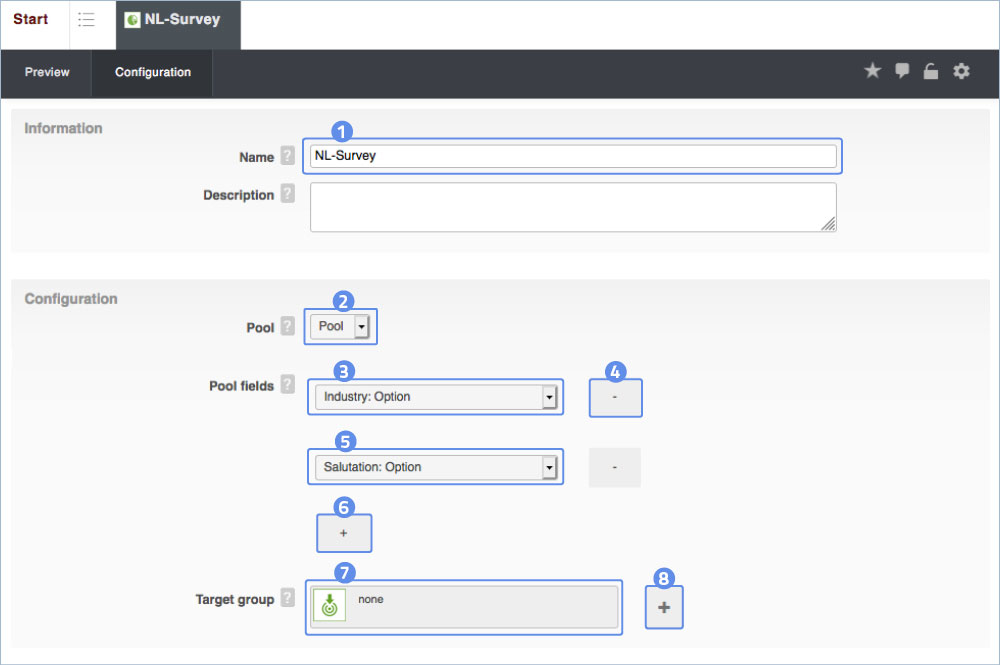Screen dimensions: 1000x665
Task: Expand the Salutation: Option dropdown
Action: (435, 467)
